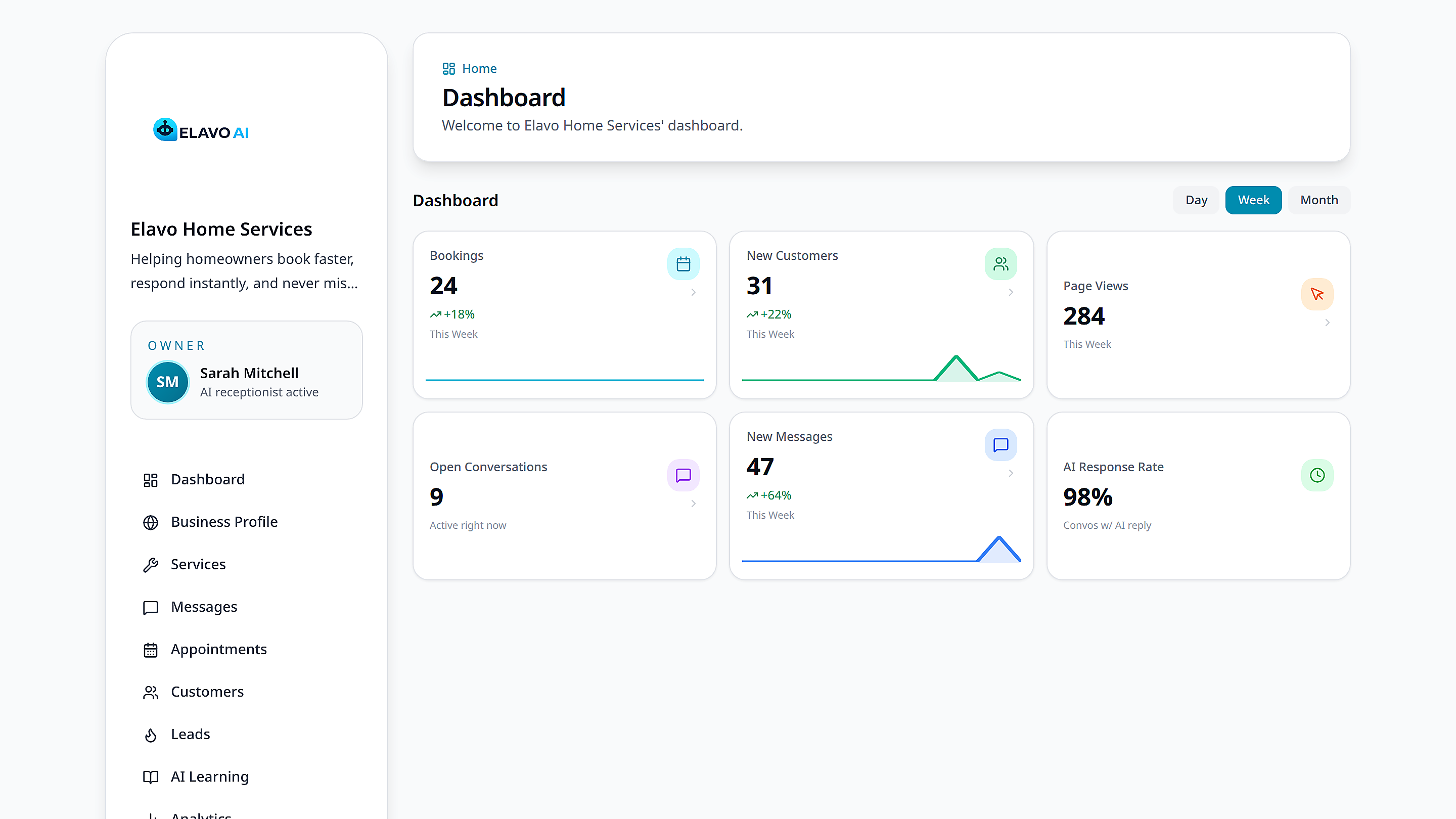Image resolution: width=1456 pixels, height=819 pixels.
Task: Click the New Messages blue sparkline
Action: point(881,550)
